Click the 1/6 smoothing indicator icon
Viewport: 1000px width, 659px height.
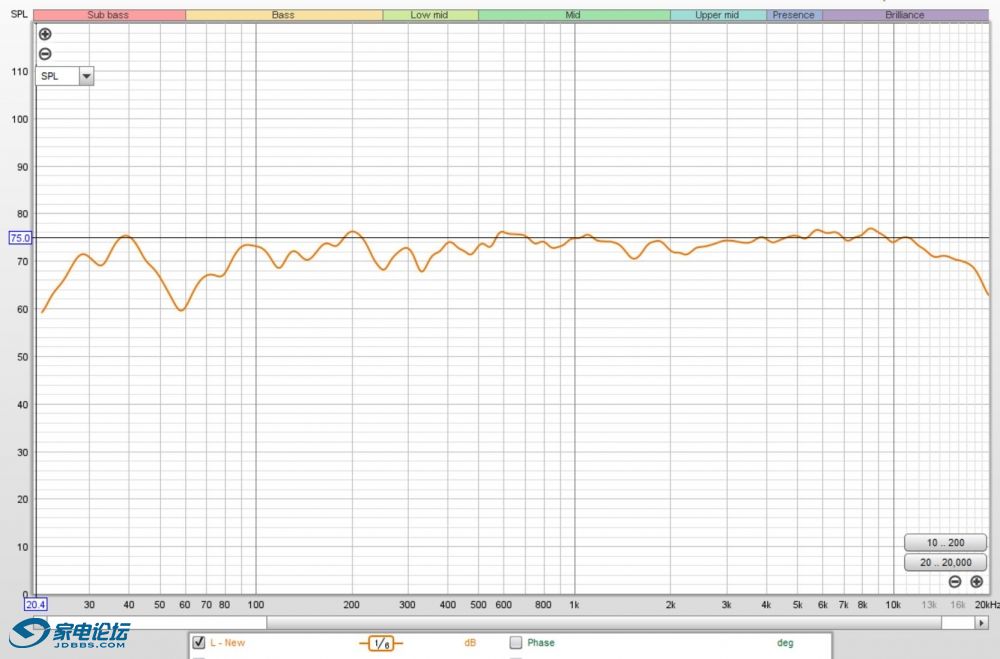381,643
